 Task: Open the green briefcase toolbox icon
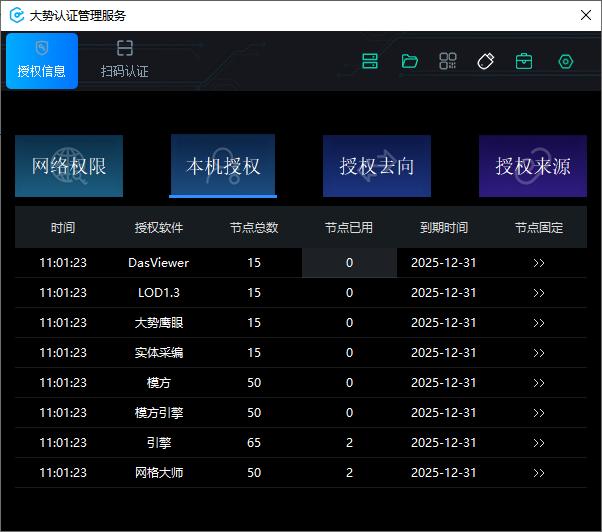[x=524, y=61]
